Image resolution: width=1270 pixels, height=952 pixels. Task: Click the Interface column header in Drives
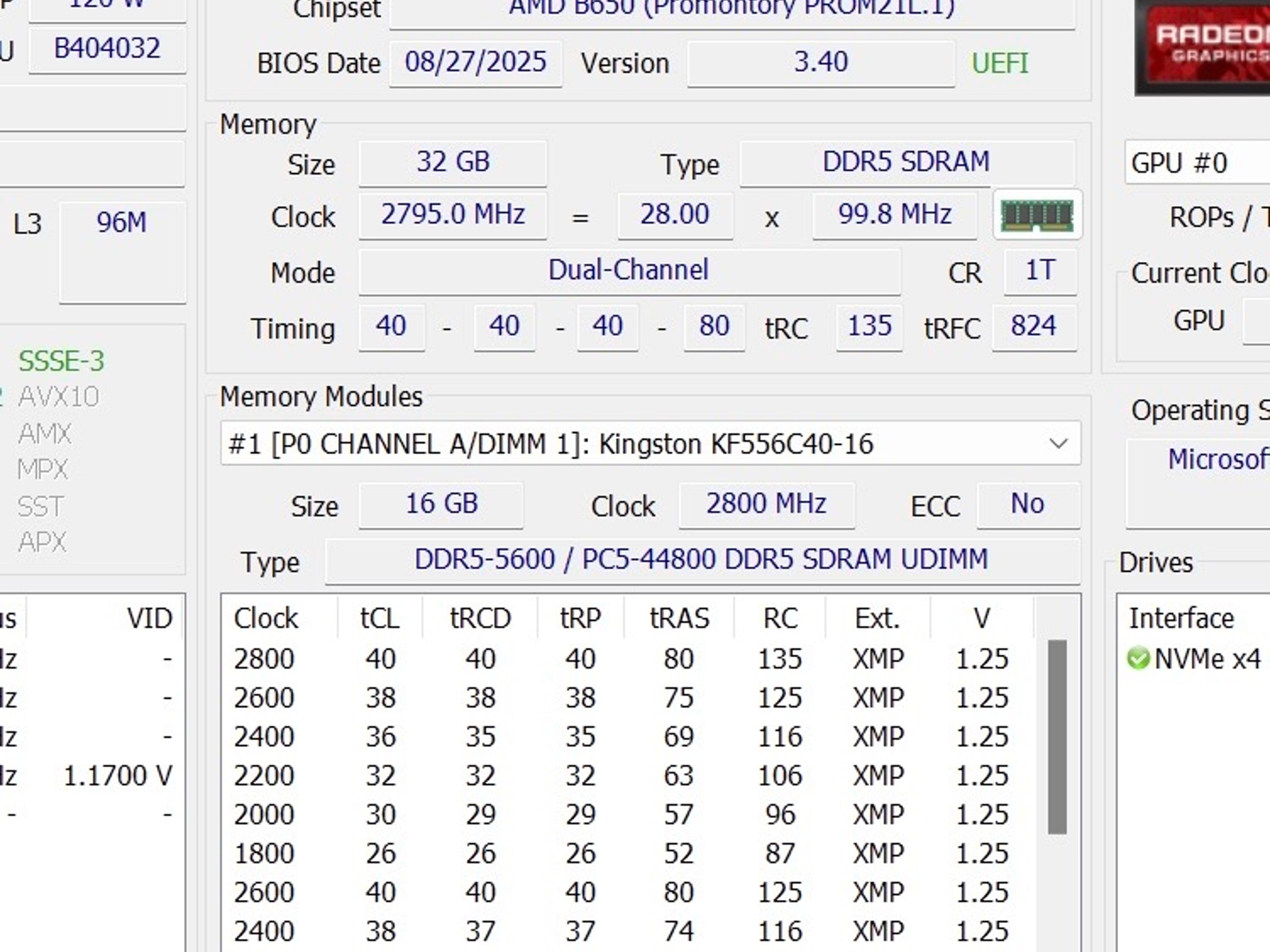coord(1181,619)
